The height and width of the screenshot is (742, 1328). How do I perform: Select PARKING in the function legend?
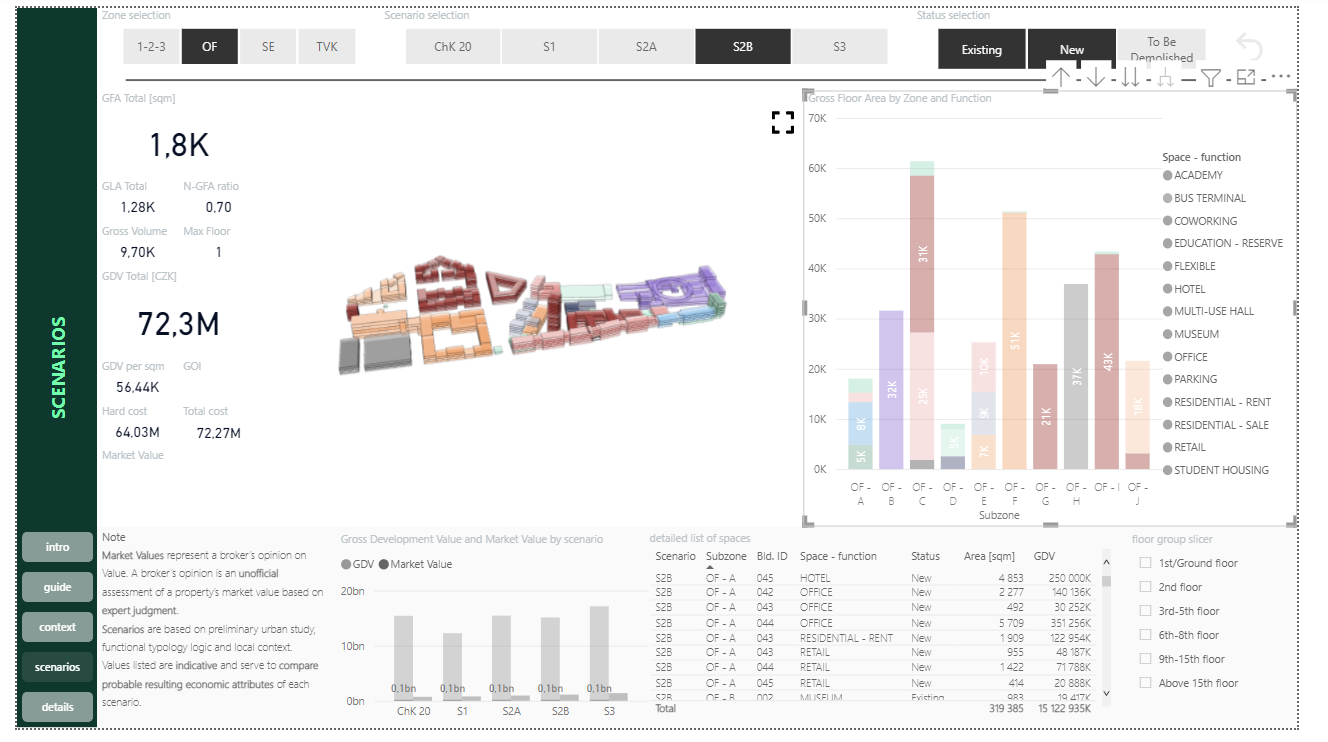point(1190,379)
